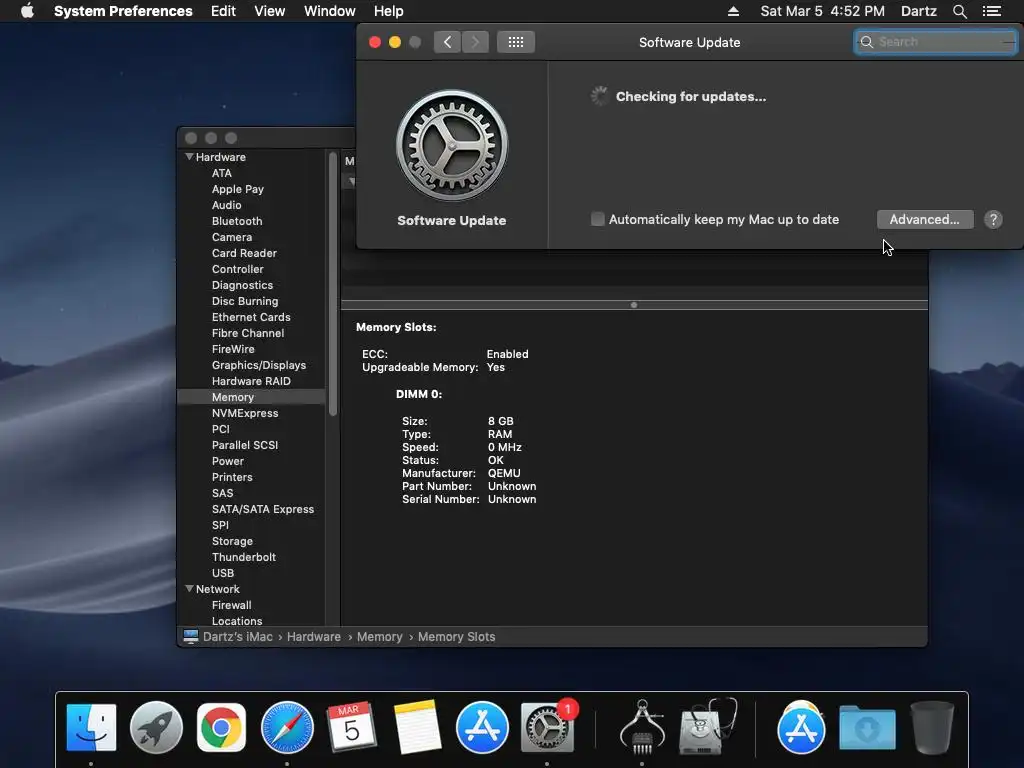Select Audio in the sidebar
The height and width of the screenshot is (768, 1024).
pyautogui.click(x=227, y=205)
